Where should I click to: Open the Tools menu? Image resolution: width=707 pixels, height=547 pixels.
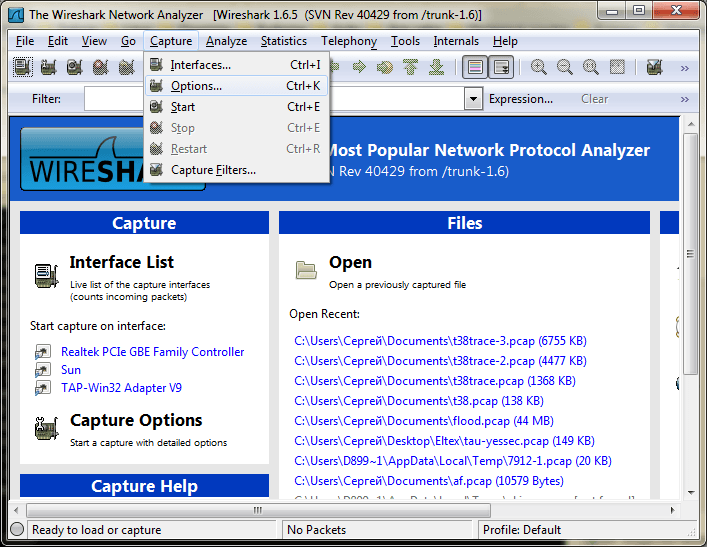405,41
